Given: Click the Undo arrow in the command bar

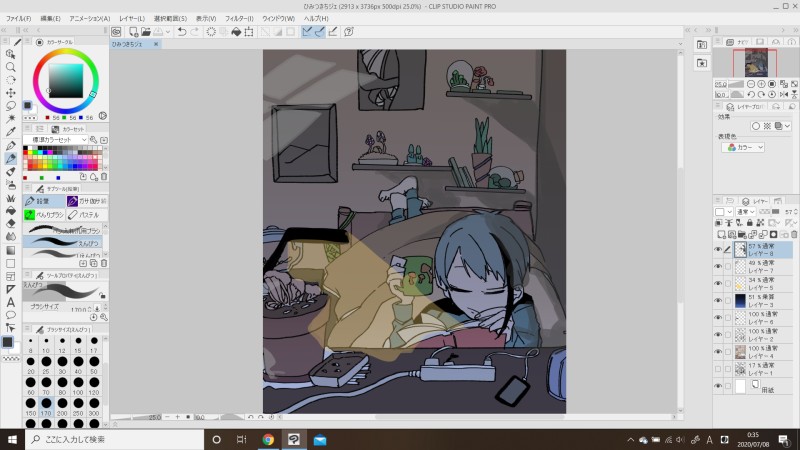Looking at the screenshot, I should [x=182, y=32].
